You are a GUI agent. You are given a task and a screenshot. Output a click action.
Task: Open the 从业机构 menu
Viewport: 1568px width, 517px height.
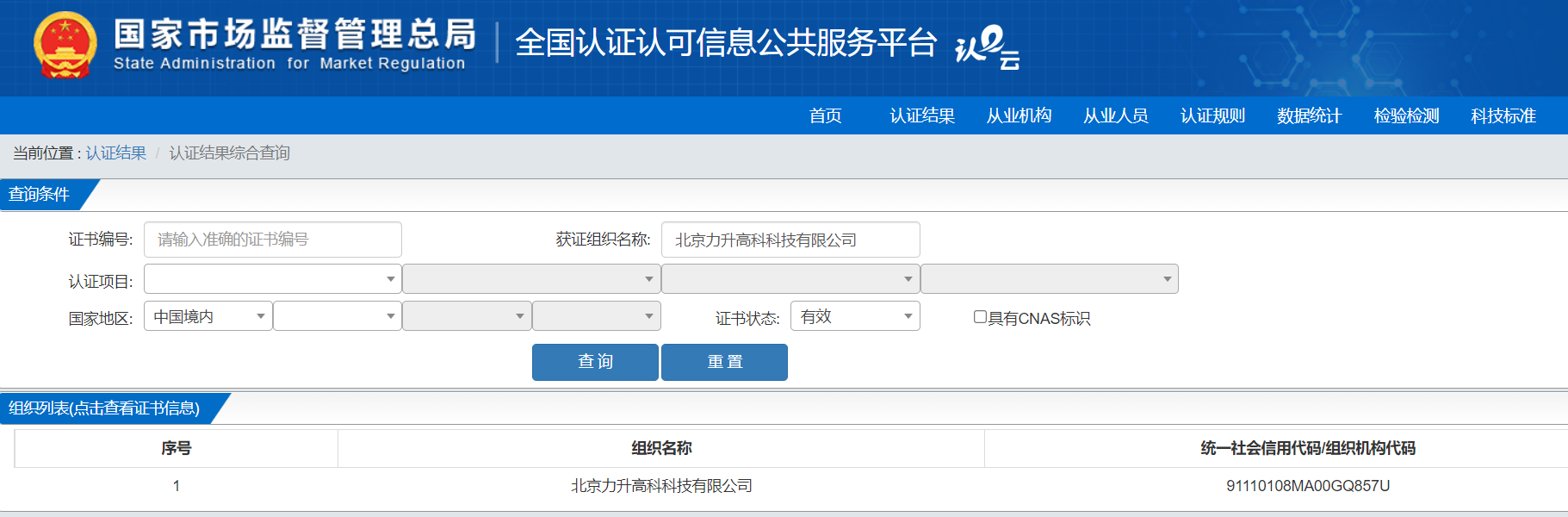tap(1020, 115)
